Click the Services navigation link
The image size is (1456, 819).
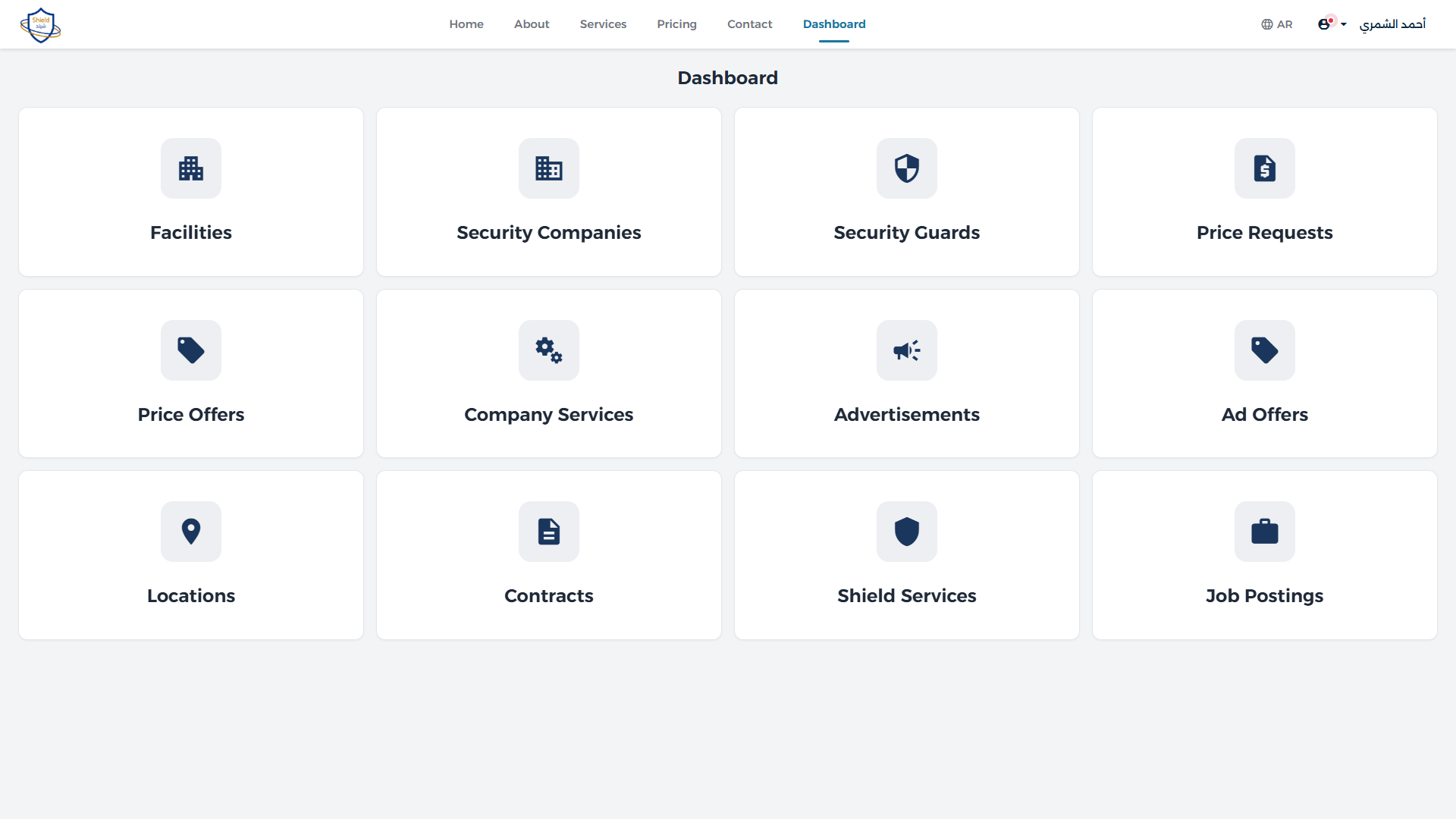click(603, 24)
